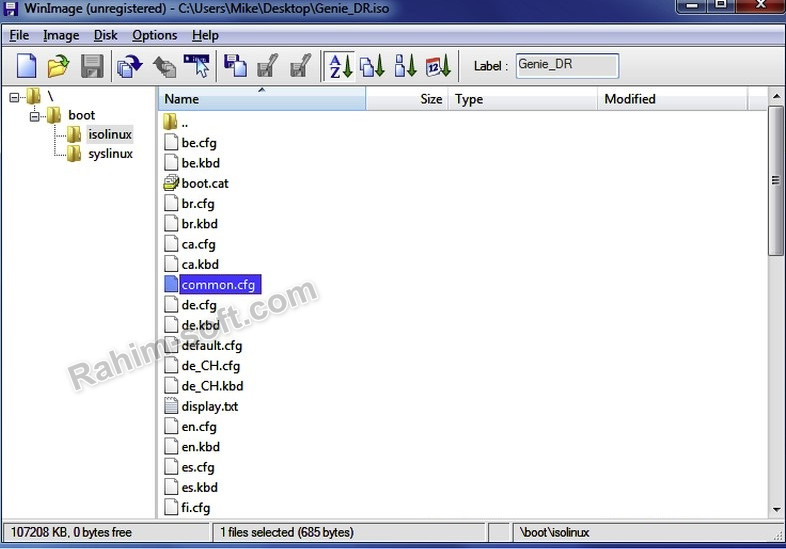Click the syslinux folder icon in tree

(74, 153)
